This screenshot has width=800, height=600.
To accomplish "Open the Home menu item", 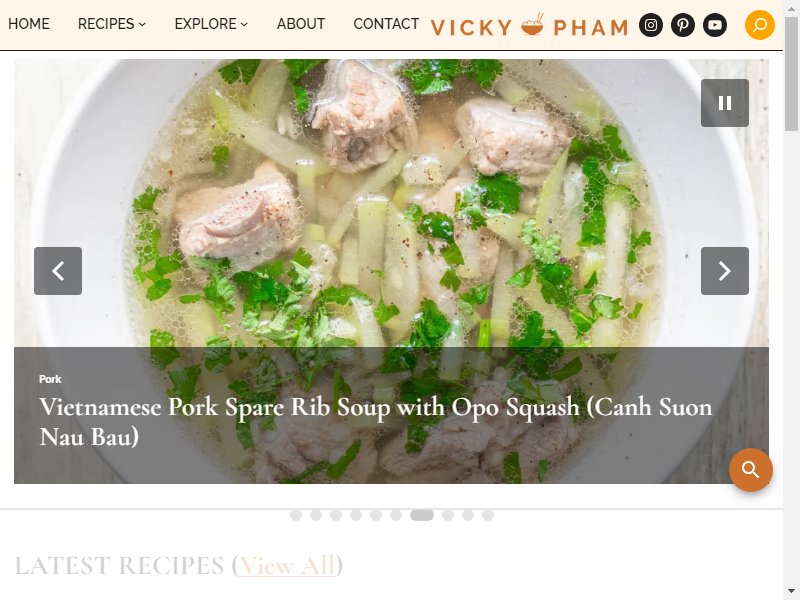I will coord(29,24).
